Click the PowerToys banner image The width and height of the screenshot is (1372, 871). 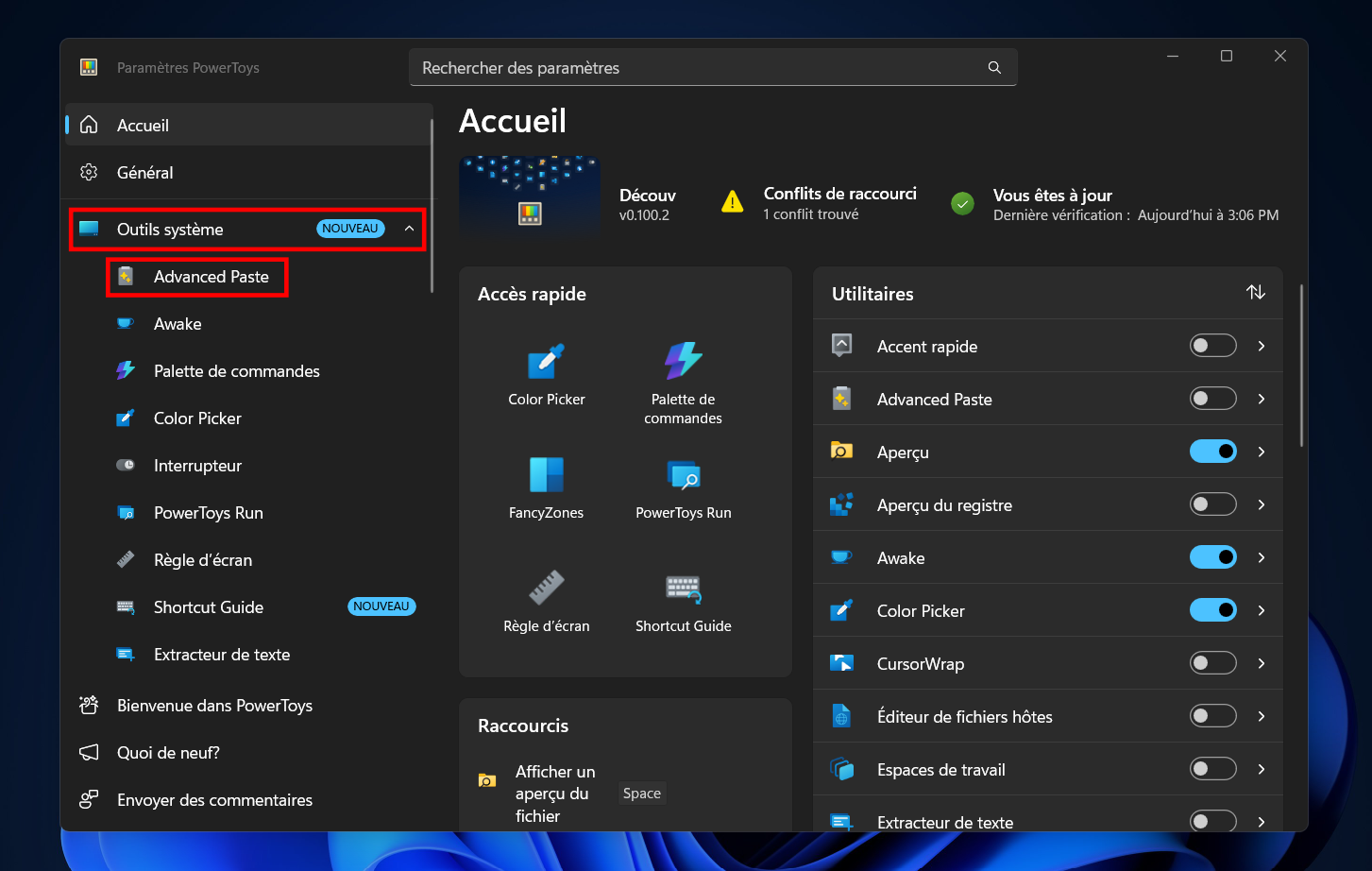point(530,196)
